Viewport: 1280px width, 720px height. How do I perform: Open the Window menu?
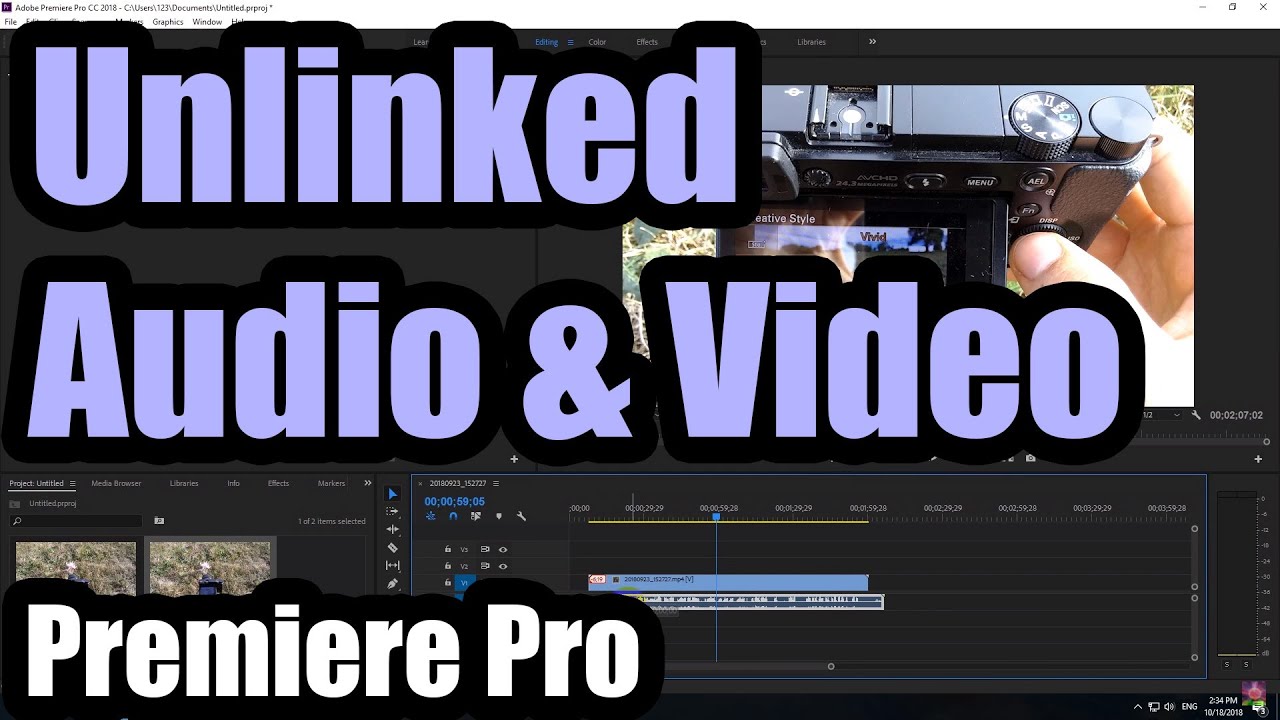click(207, 21)
